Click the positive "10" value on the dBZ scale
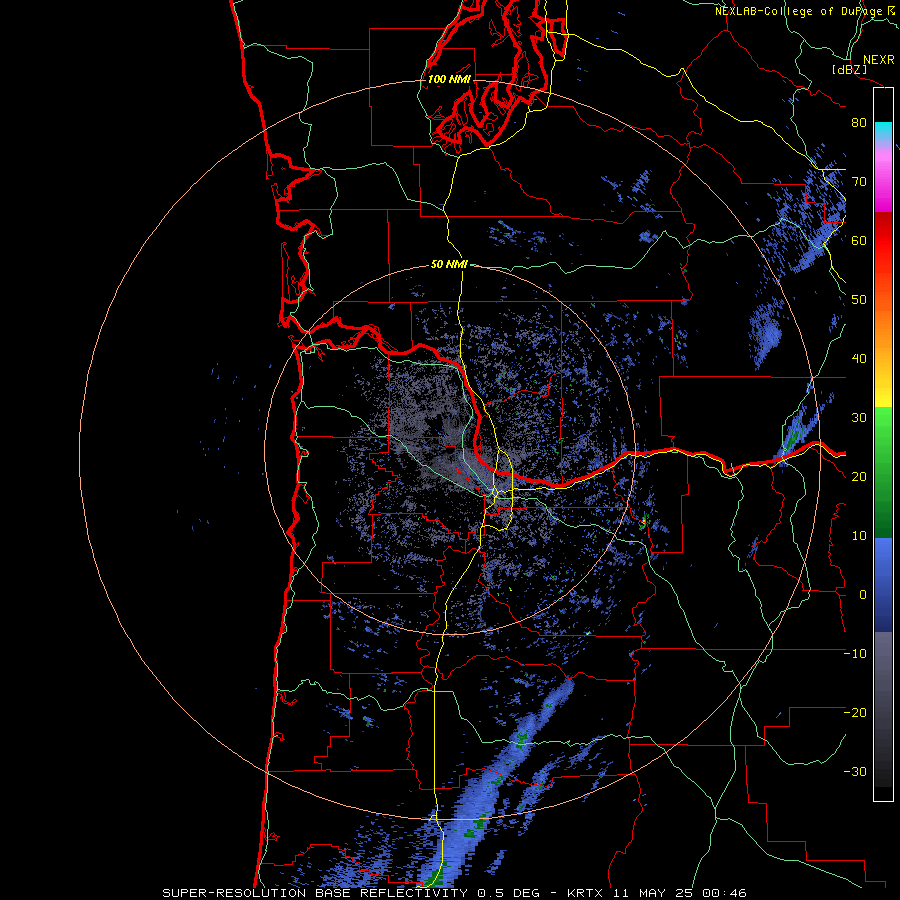 click(x=859, y=536)
